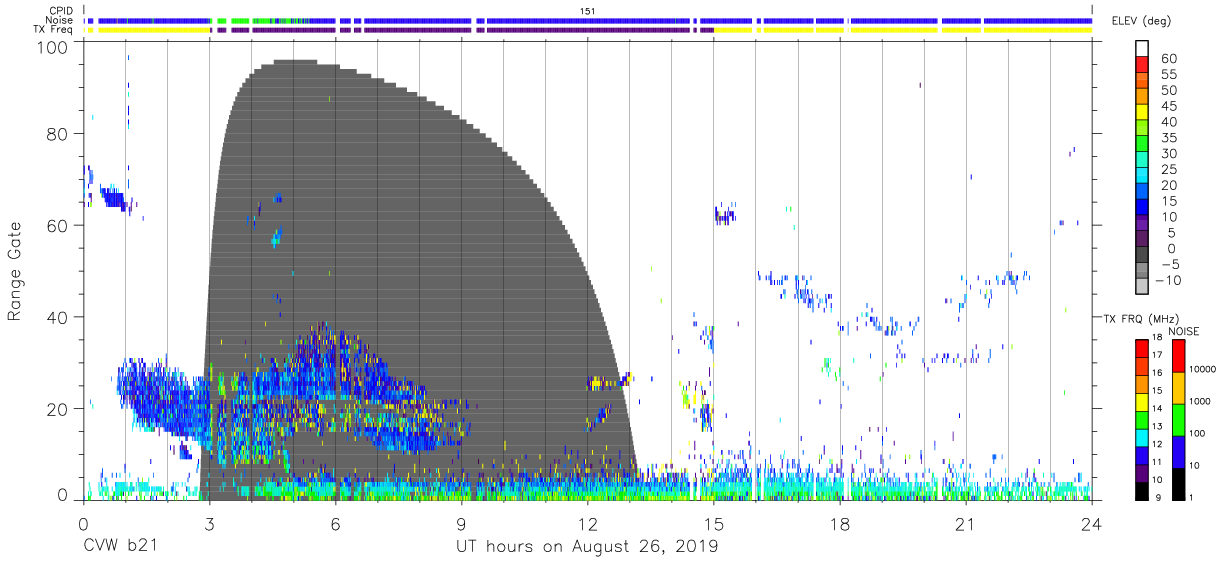1228x567 pixels.
Task: Click the cyan segment of the TX FRQ bar
Action: pos(1142,436)
